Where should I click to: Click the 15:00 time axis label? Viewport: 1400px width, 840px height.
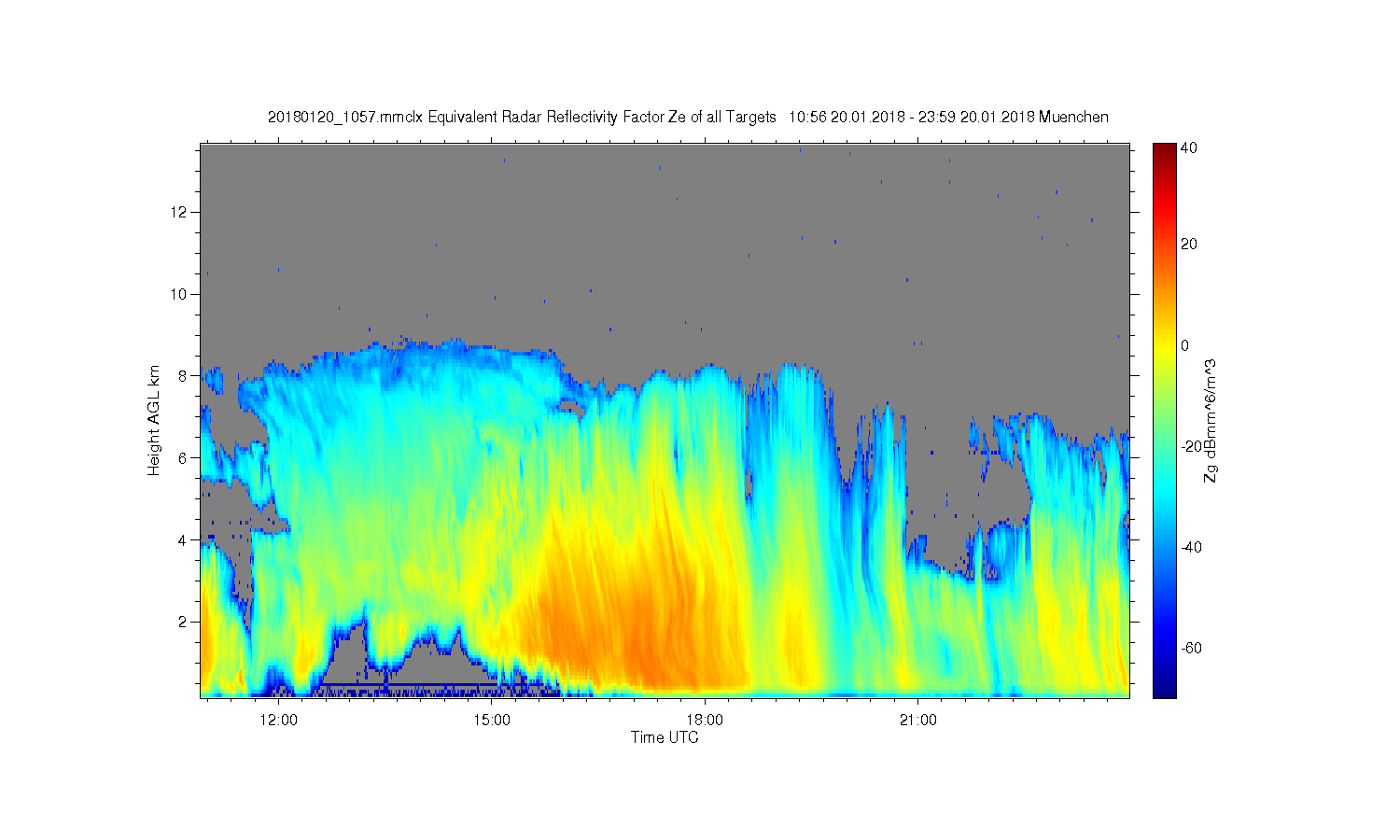coord(492,720)
